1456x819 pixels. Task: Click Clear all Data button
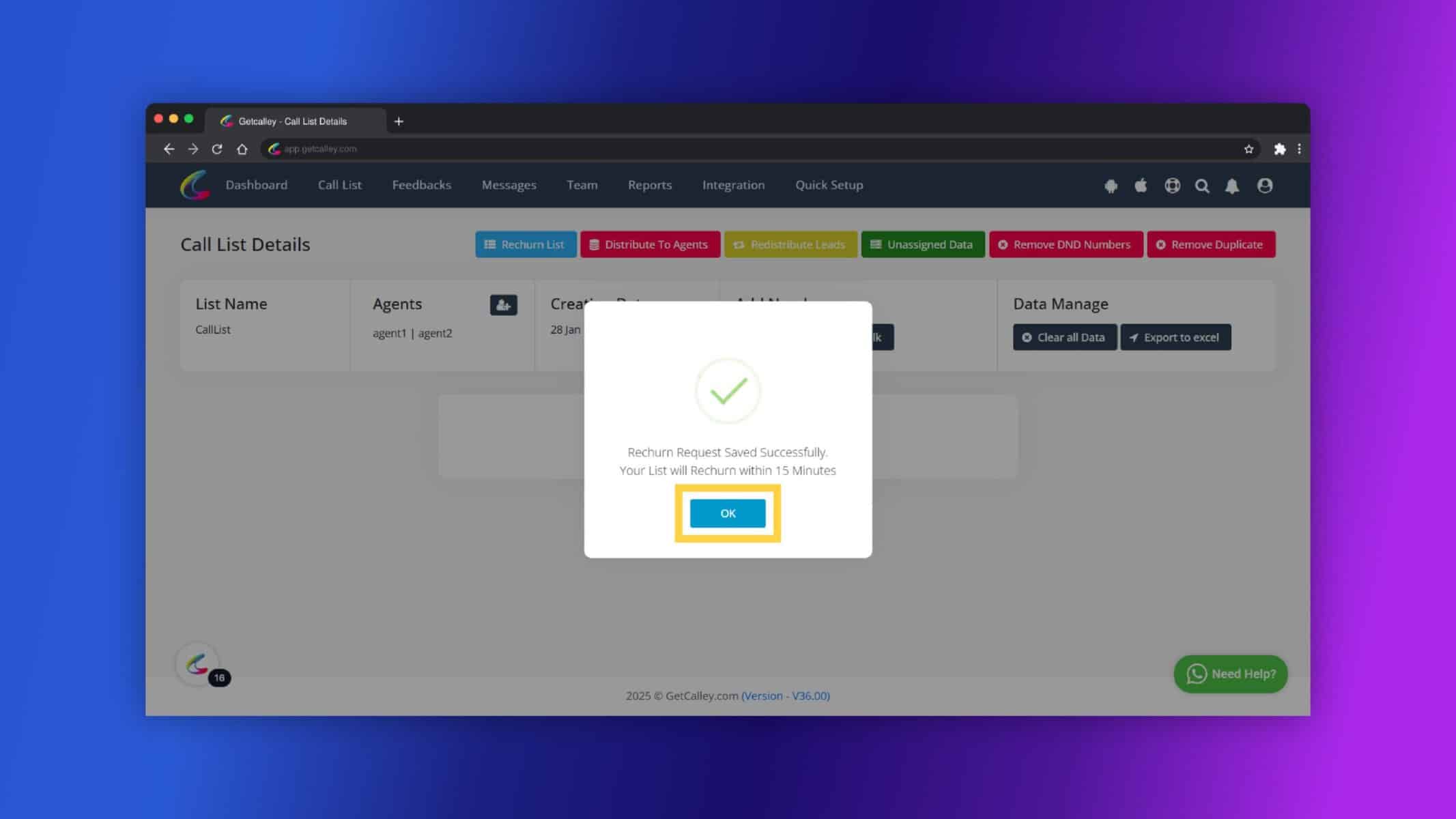(1064, 337)
